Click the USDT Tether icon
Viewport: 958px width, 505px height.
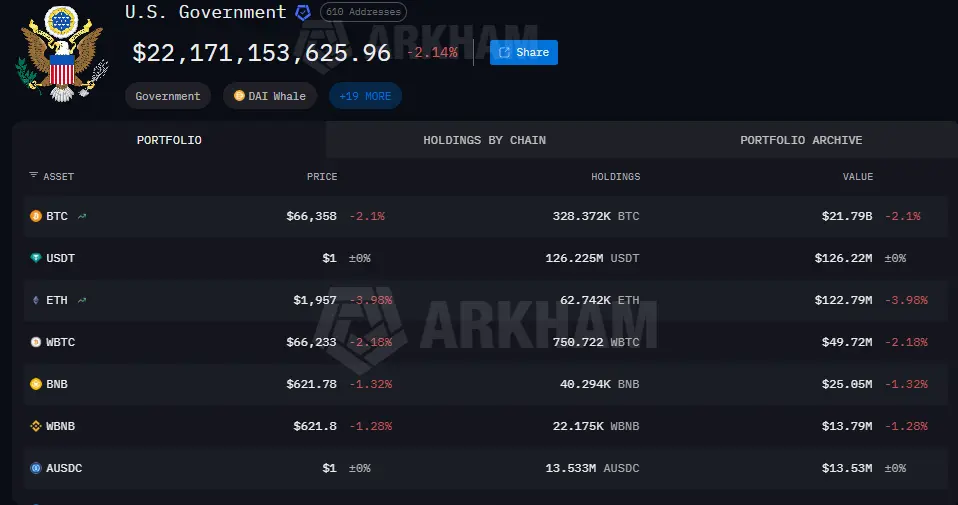point(35,258)
